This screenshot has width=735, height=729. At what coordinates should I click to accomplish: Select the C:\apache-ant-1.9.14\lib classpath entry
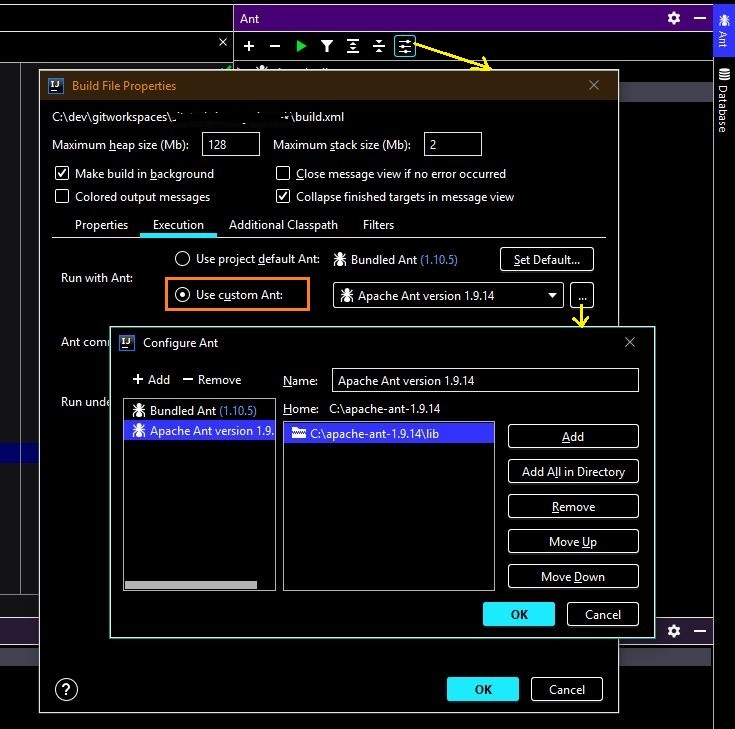[389, 433]
